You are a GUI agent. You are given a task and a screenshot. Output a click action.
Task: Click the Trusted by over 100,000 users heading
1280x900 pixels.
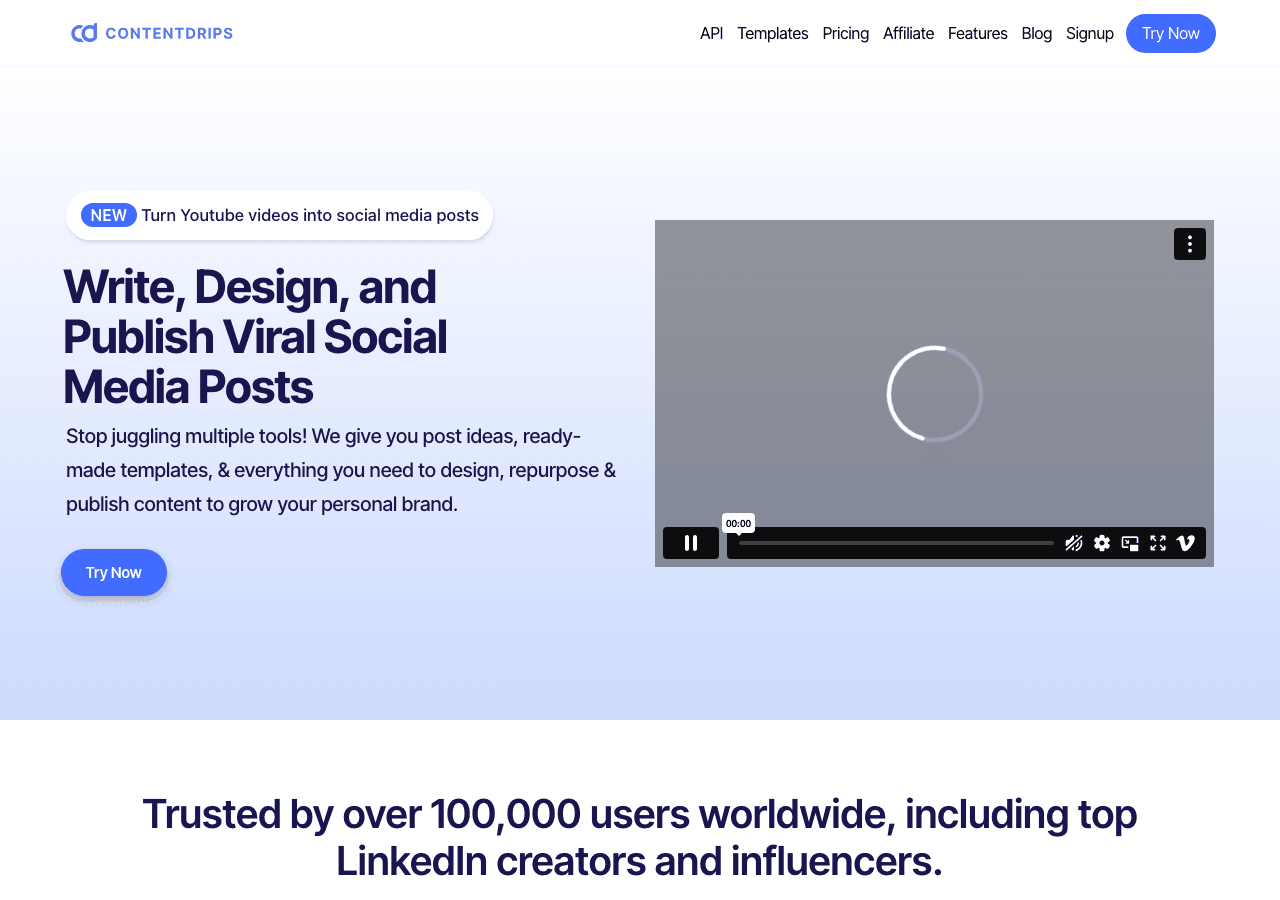639,837
